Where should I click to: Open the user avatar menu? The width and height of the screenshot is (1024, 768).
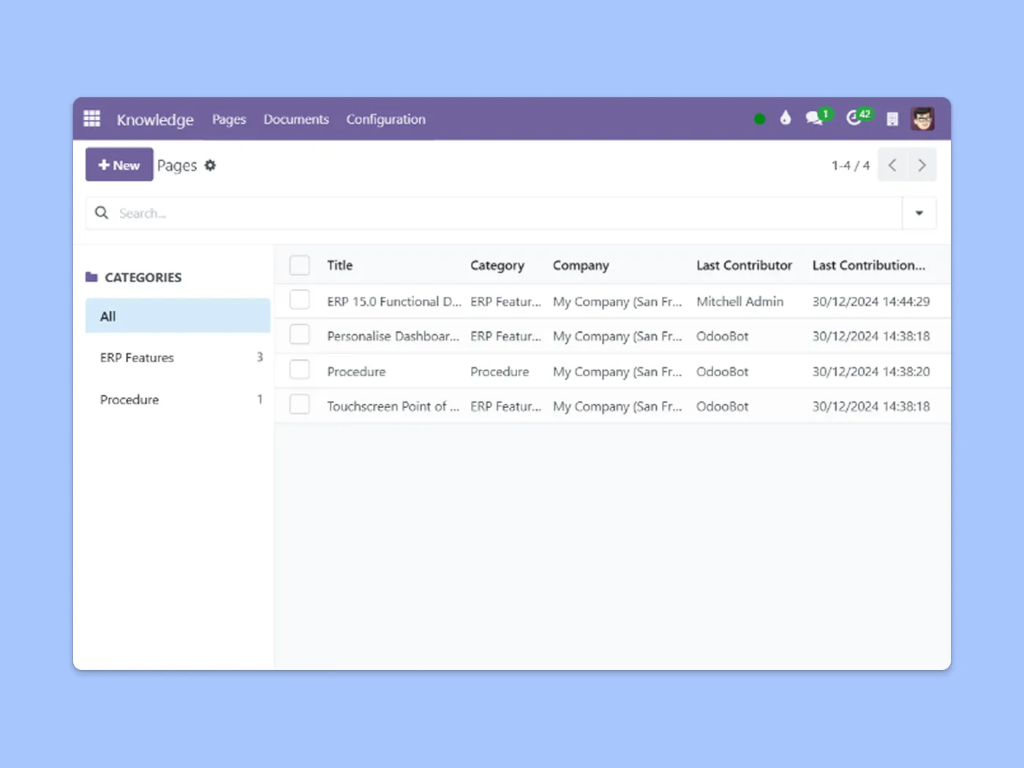point(922,119)
